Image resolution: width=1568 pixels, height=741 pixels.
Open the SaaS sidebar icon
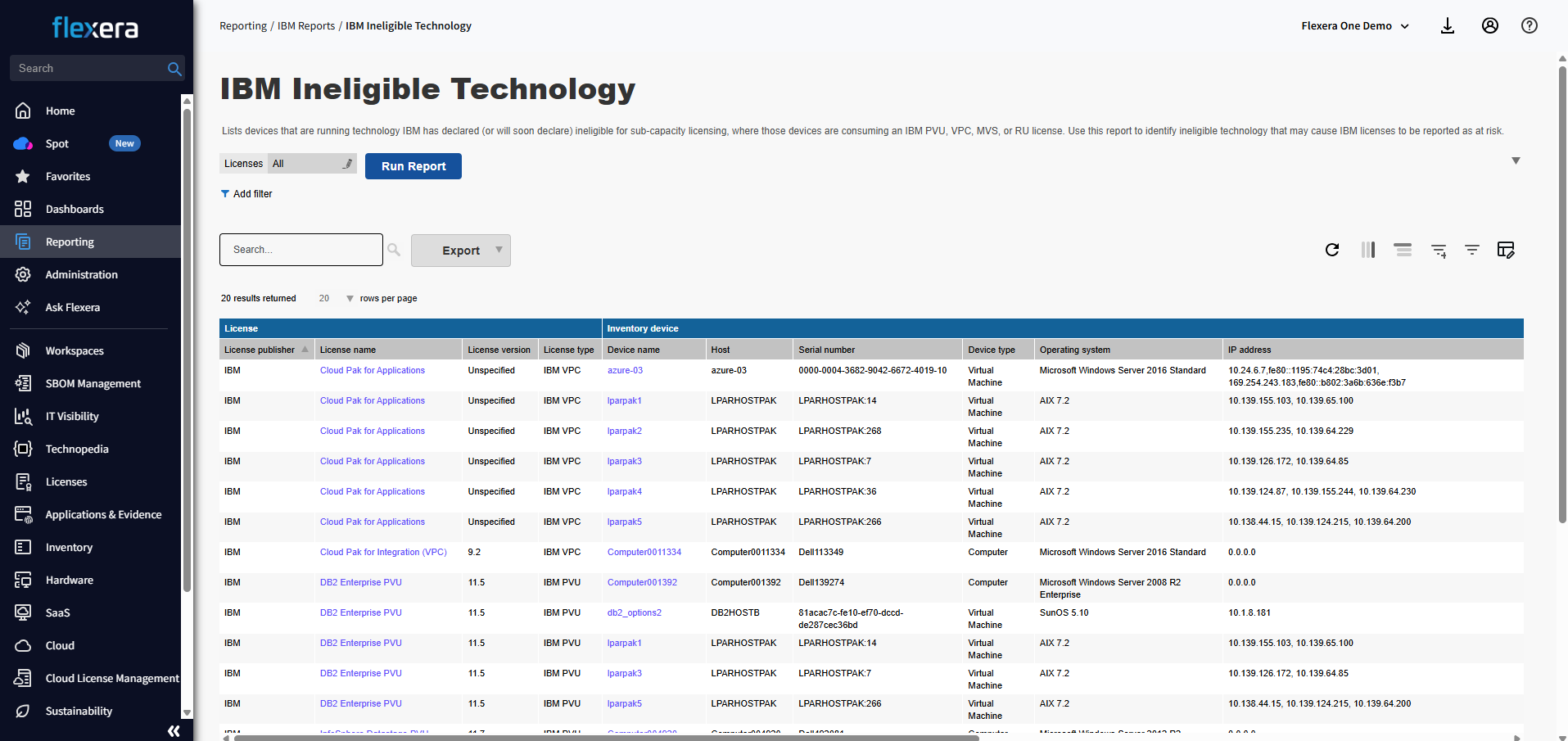click(23, 612)
